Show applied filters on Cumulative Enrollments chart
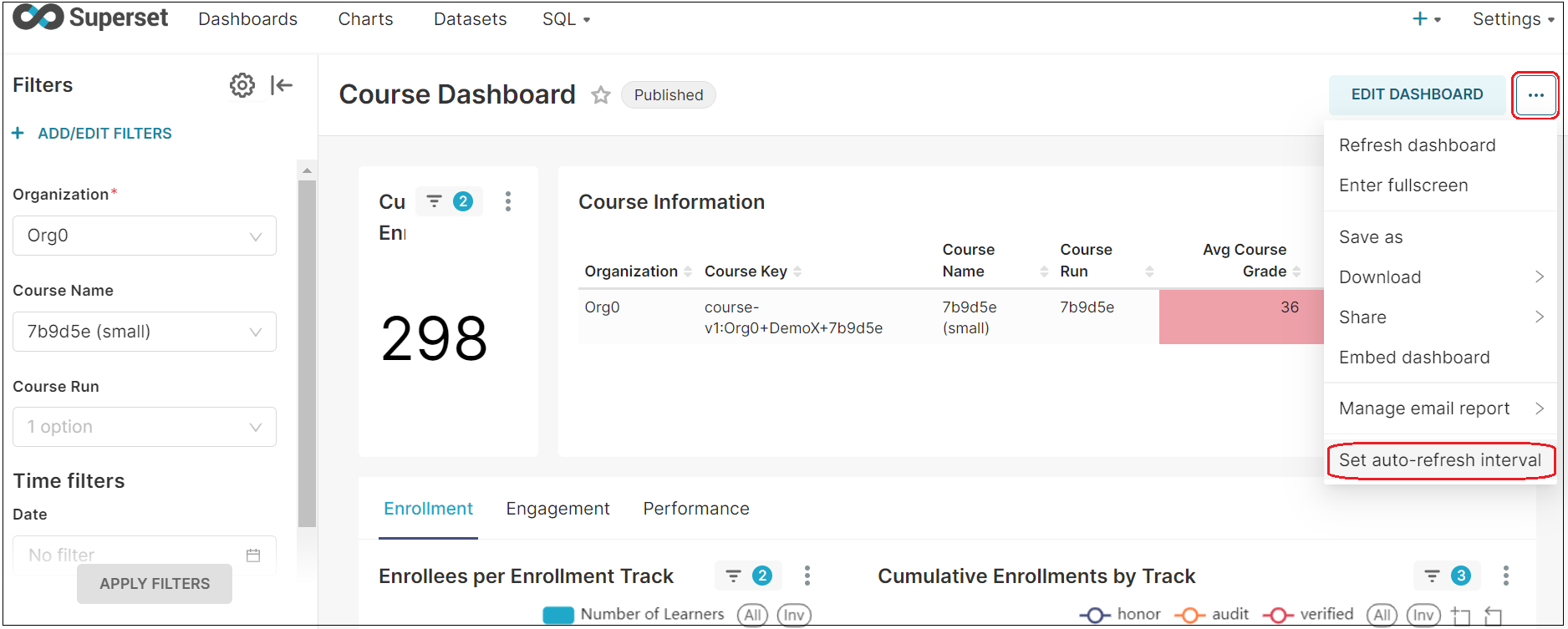 click(1447, 576)
